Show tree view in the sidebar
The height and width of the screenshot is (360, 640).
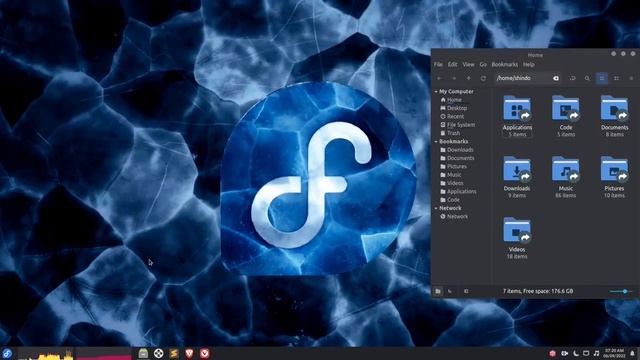(x=450, y=291)
